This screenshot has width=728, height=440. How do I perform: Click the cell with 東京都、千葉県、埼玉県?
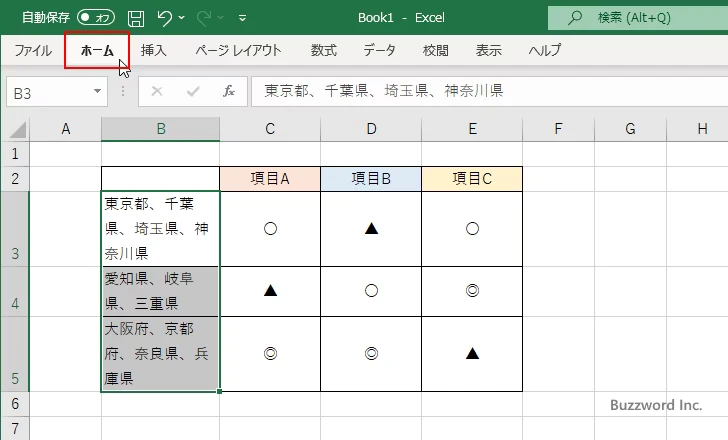161,229
